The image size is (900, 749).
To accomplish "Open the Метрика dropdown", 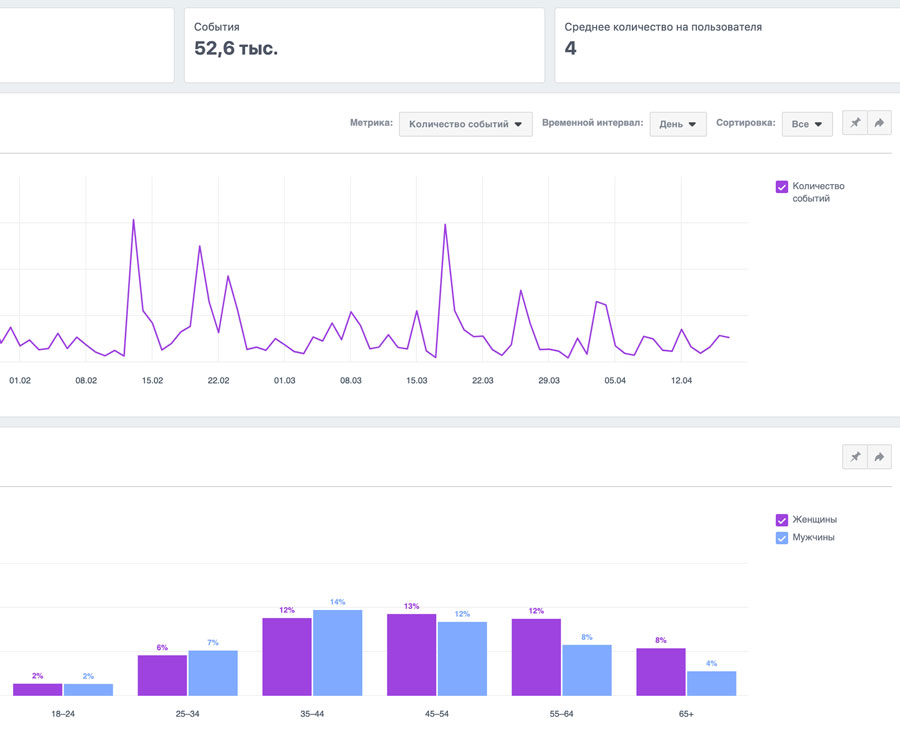I will pyautogui.click(x=465, y=124).
